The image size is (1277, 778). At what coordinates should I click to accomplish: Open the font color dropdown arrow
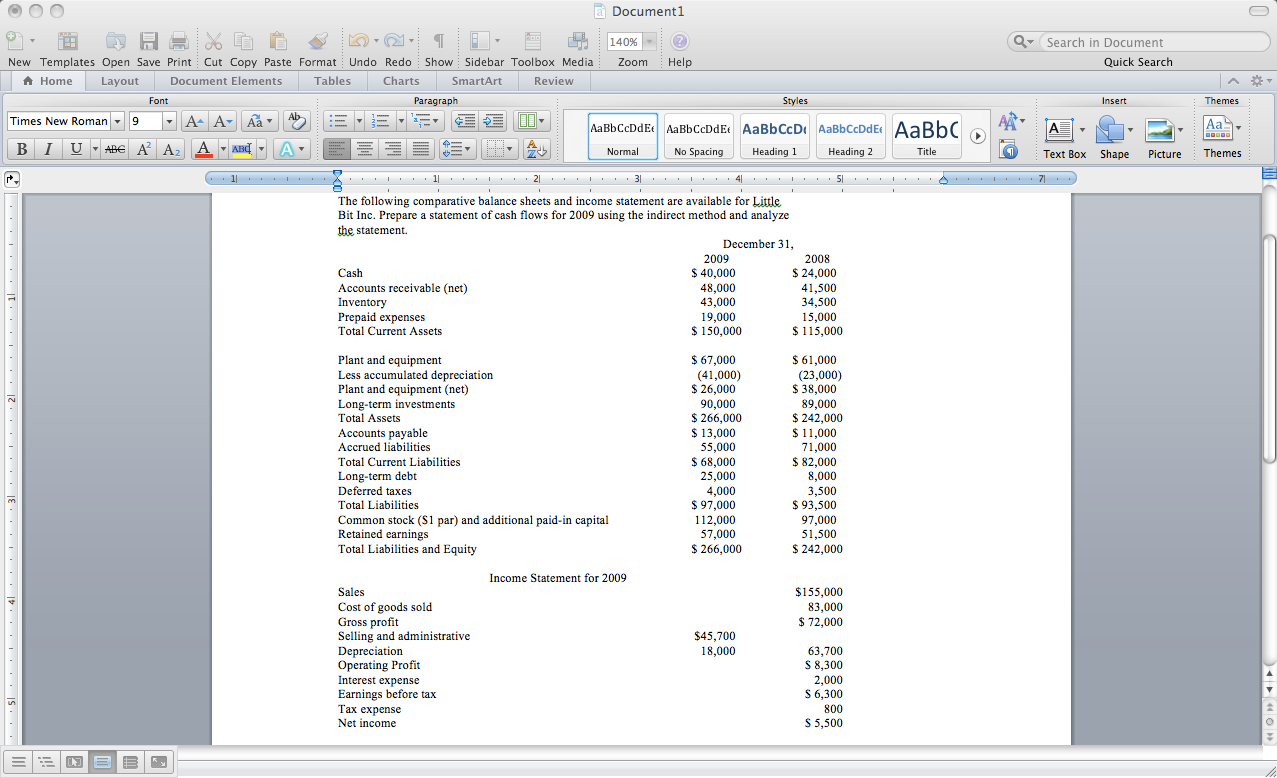[x=223, y=149]
